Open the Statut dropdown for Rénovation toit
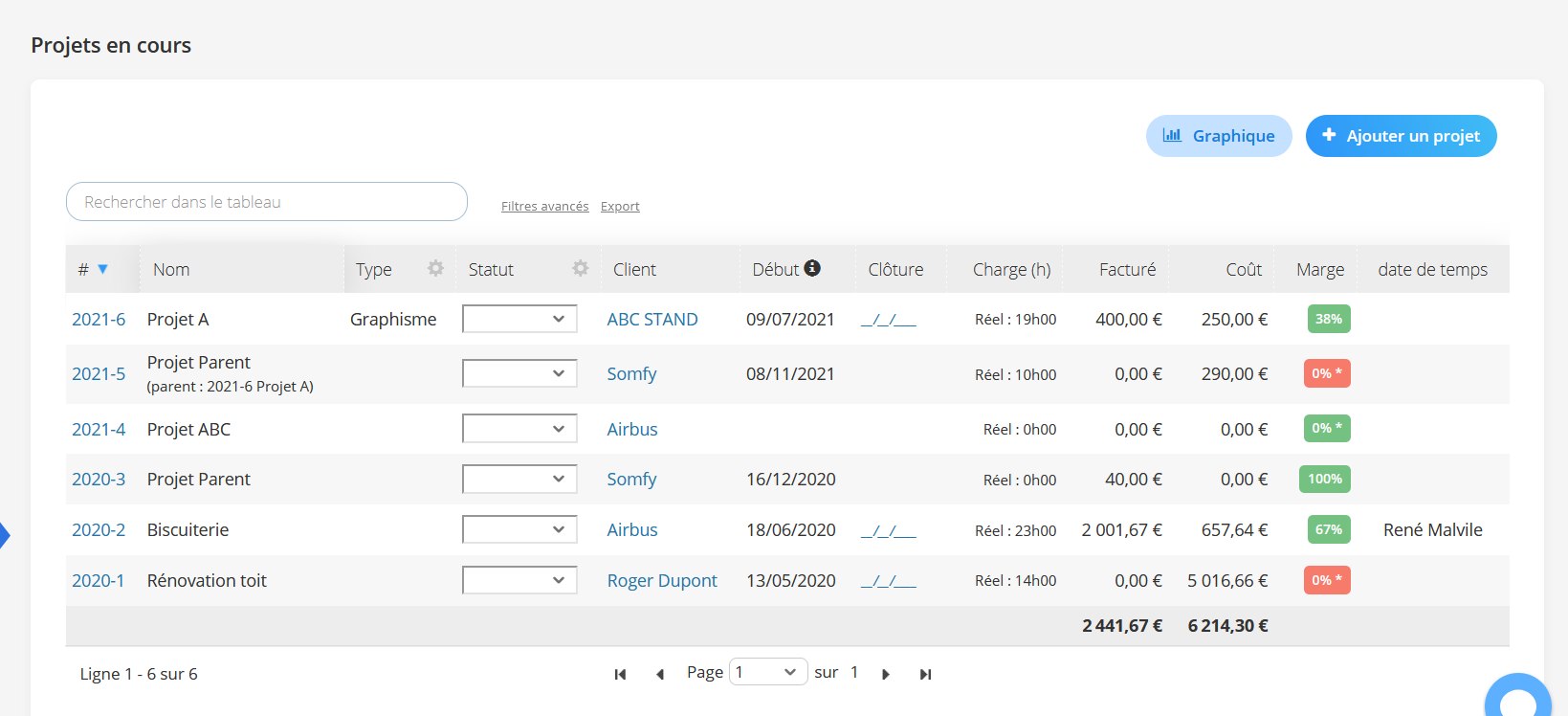The width and height of the screenshot is (1568, 716). (519, 580)
